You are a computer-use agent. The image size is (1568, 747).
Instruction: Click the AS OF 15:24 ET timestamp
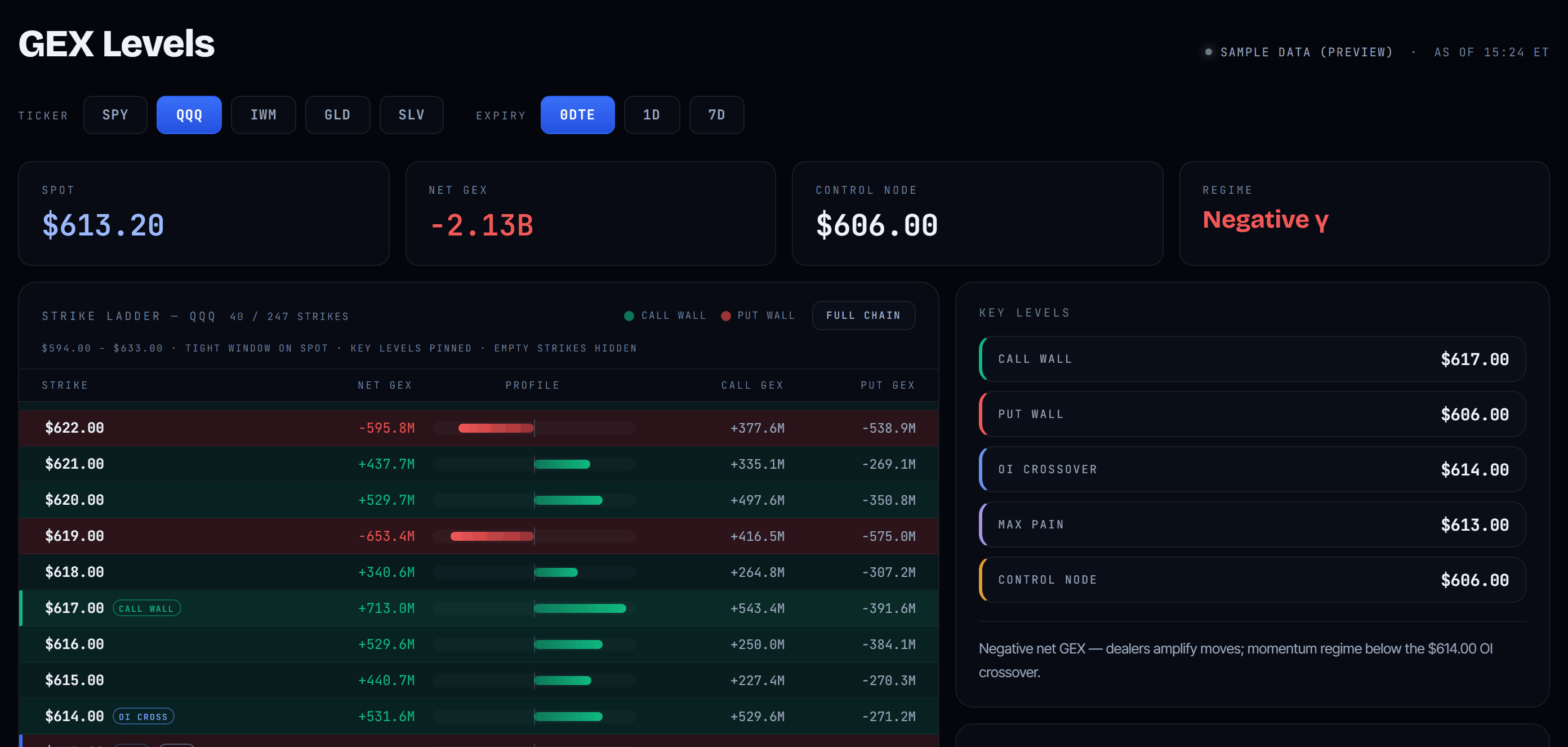[1491, 52]
